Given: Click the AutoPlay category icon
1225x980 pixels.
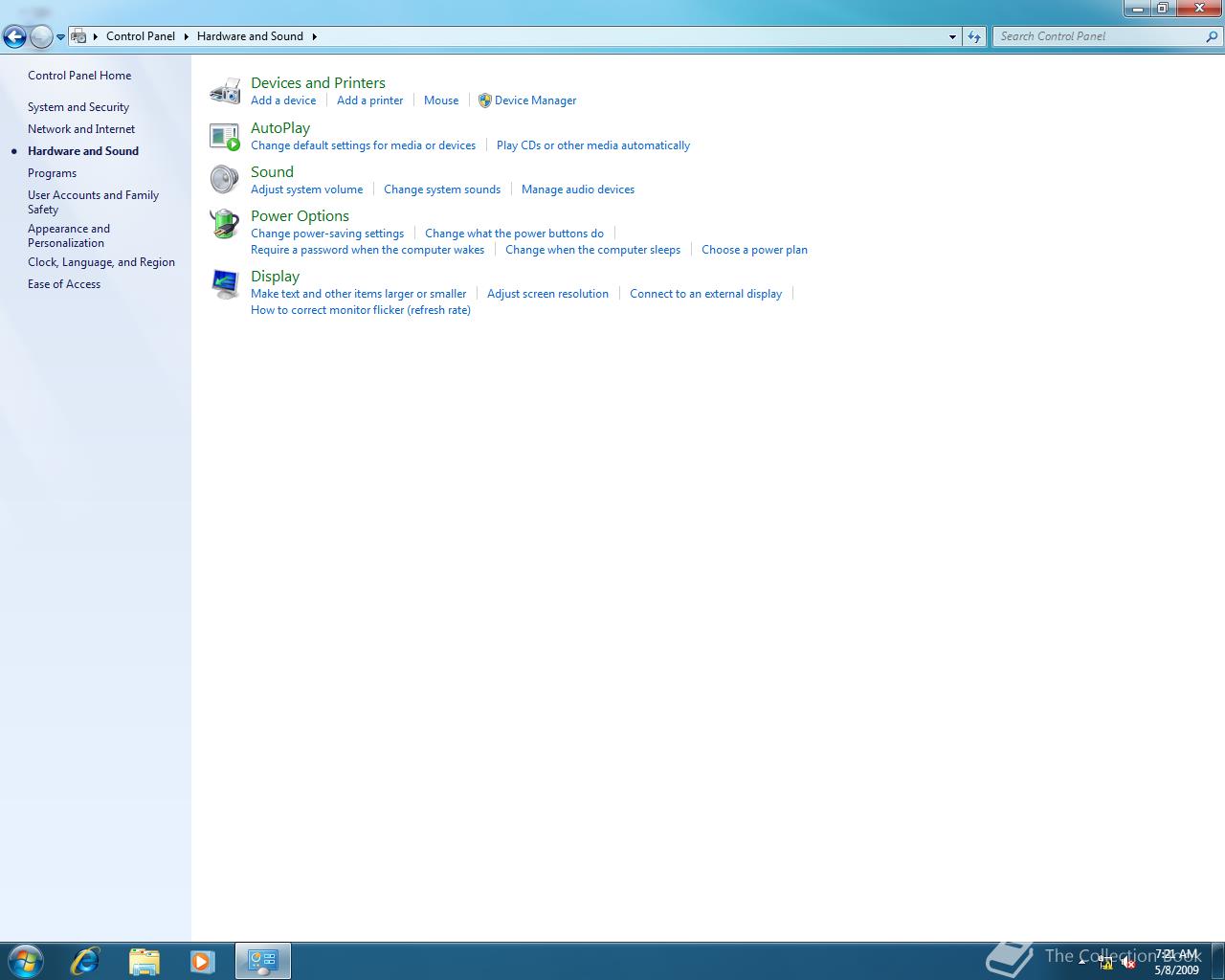Looking at the screenshot, I should tap(225, 136).
